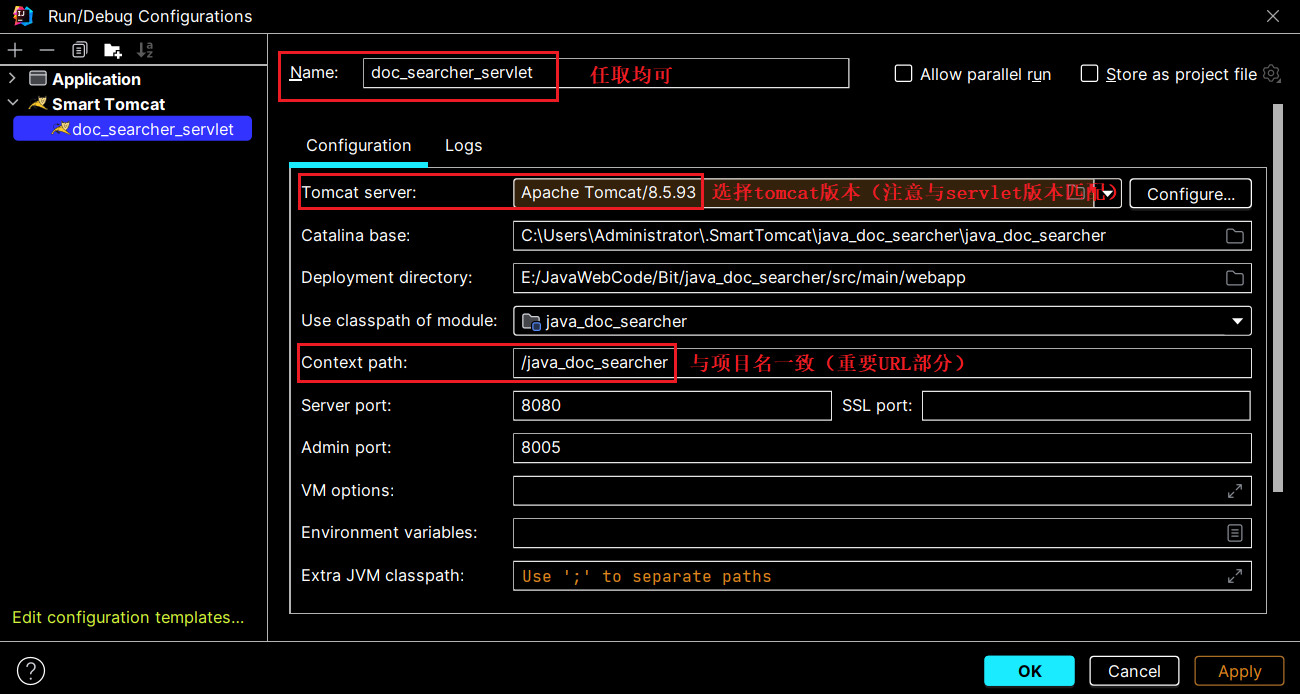Click the Application type icon
1300x694 pixels.
(38, 79)
